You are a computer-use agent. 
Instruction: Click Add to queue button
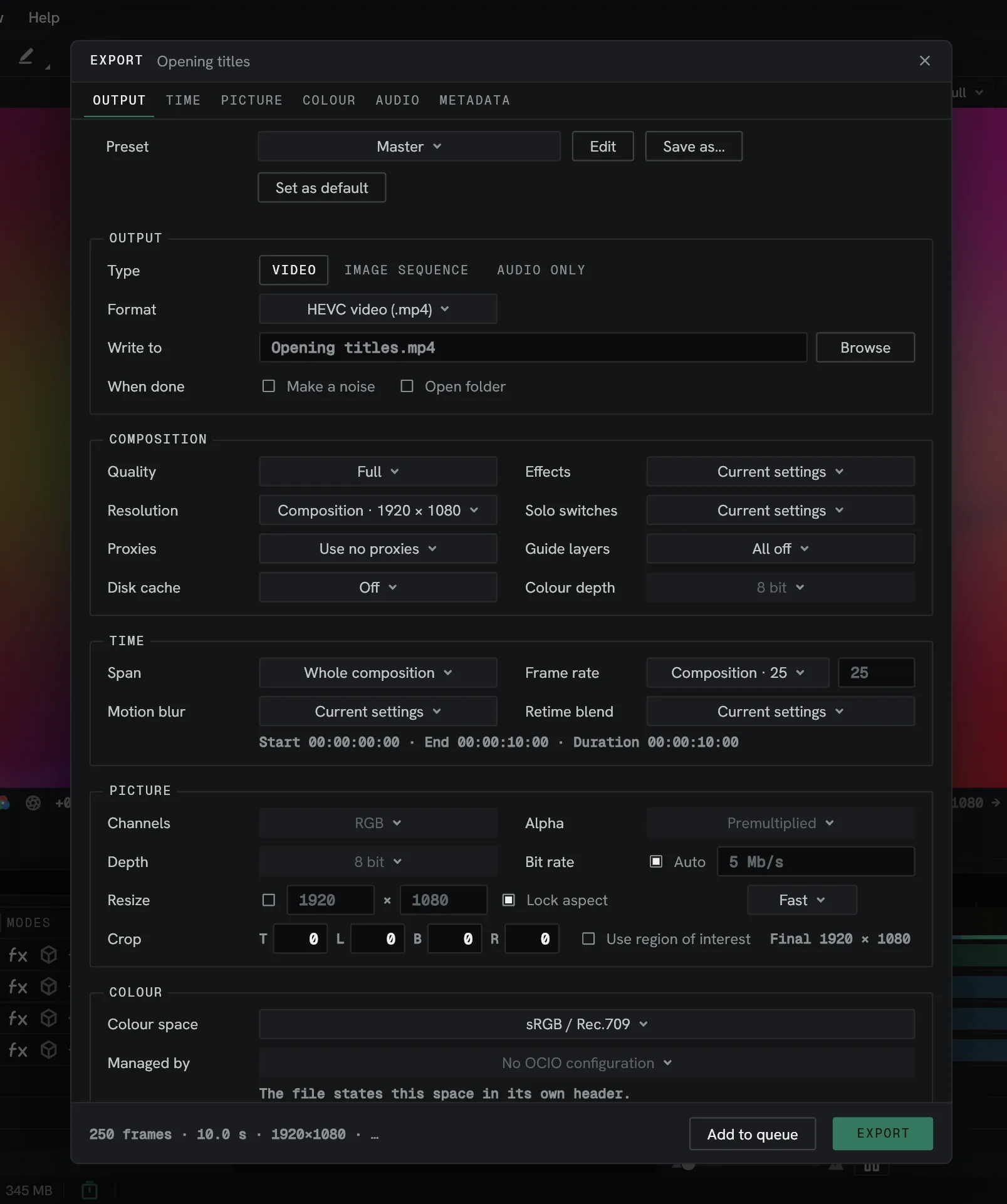click(x=753, y=1134)
